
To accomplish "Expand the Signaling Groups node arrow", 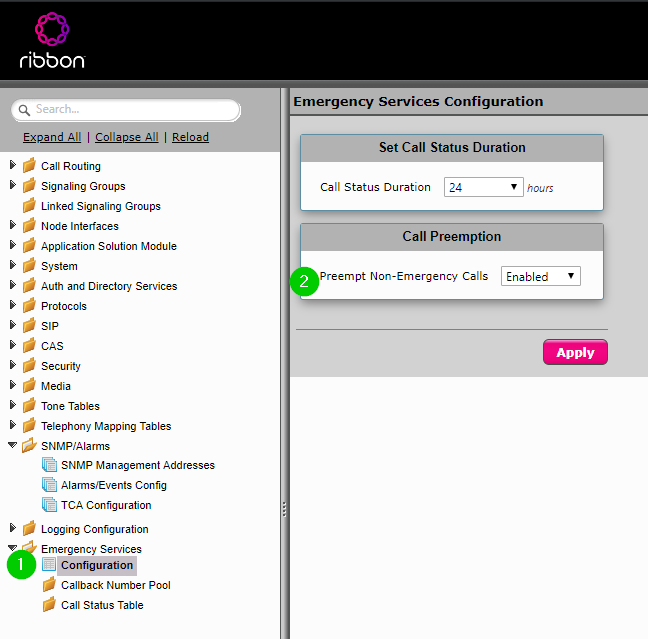I will click(12, 185).
